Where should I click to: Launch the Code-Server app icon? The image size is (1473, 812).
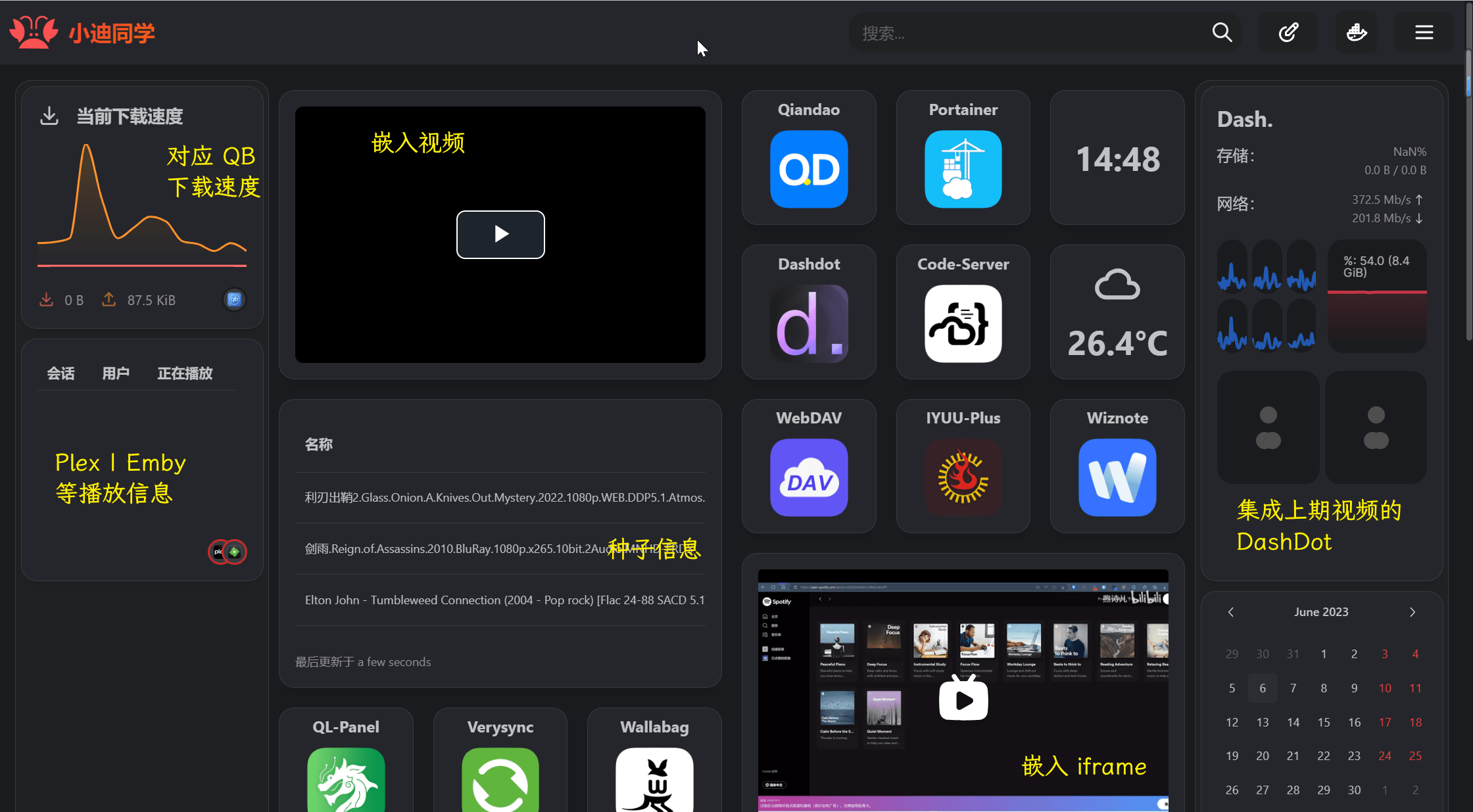[x=963, y=323]
